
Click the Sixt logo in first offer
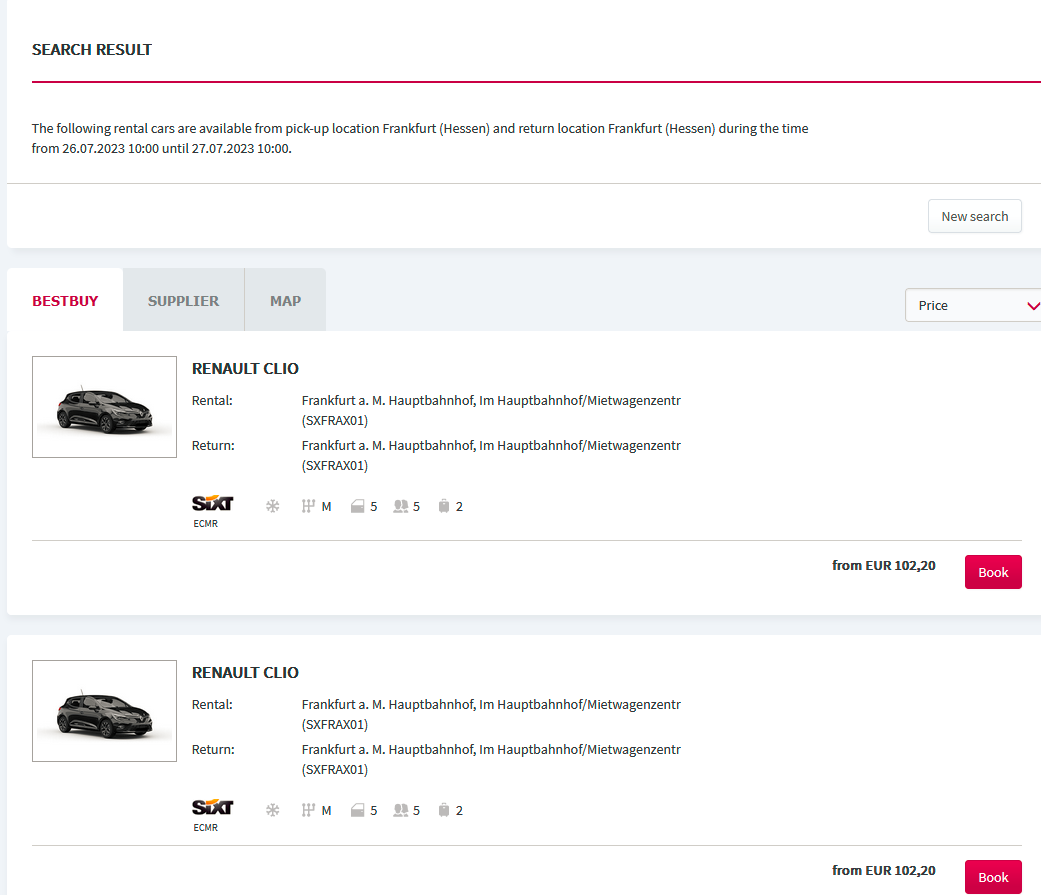pos(212,503)
